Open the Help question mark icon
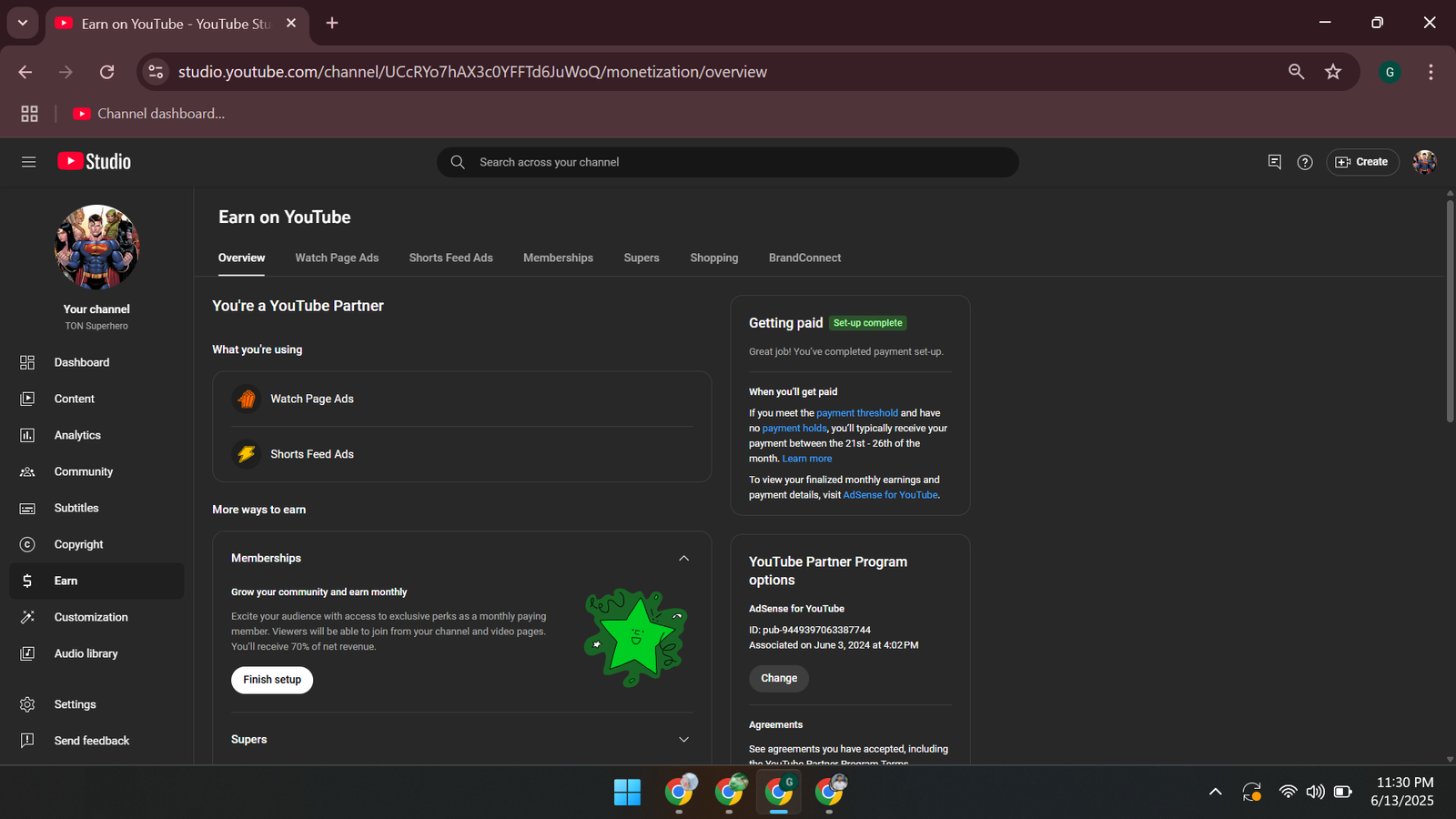 point(1305,162)
